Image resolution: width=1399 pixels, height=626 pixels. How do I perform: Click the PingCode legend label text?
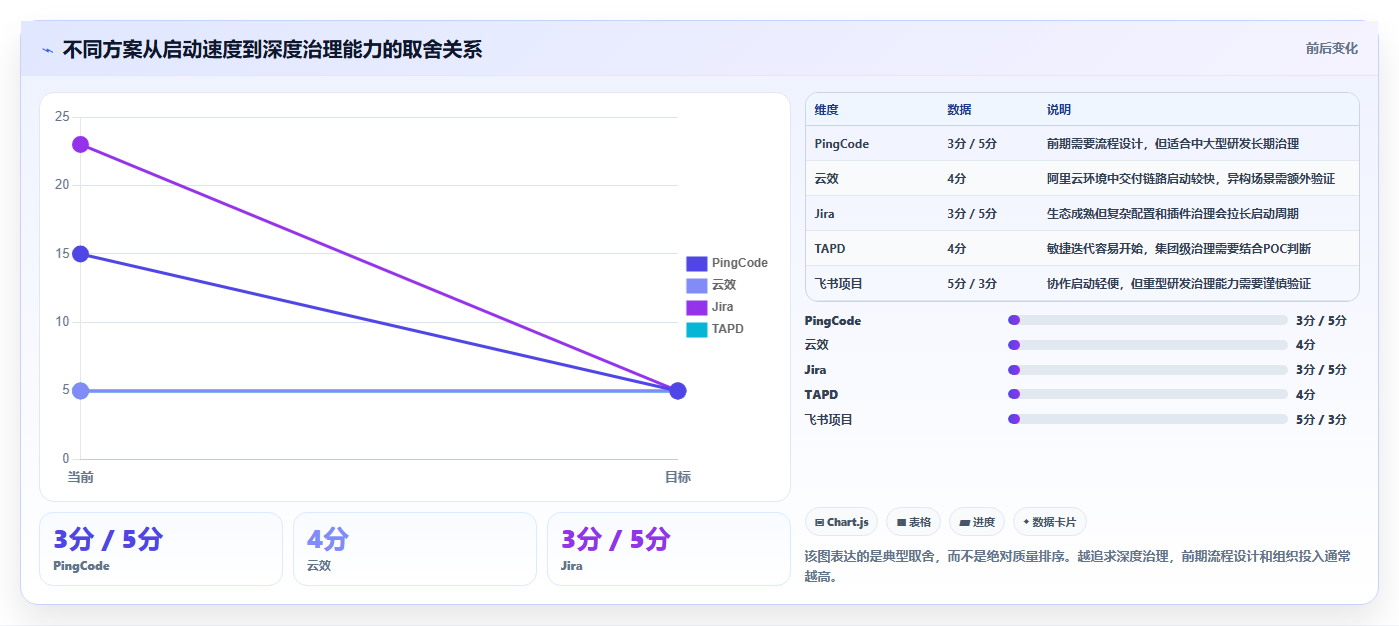[x=740, y=263]
